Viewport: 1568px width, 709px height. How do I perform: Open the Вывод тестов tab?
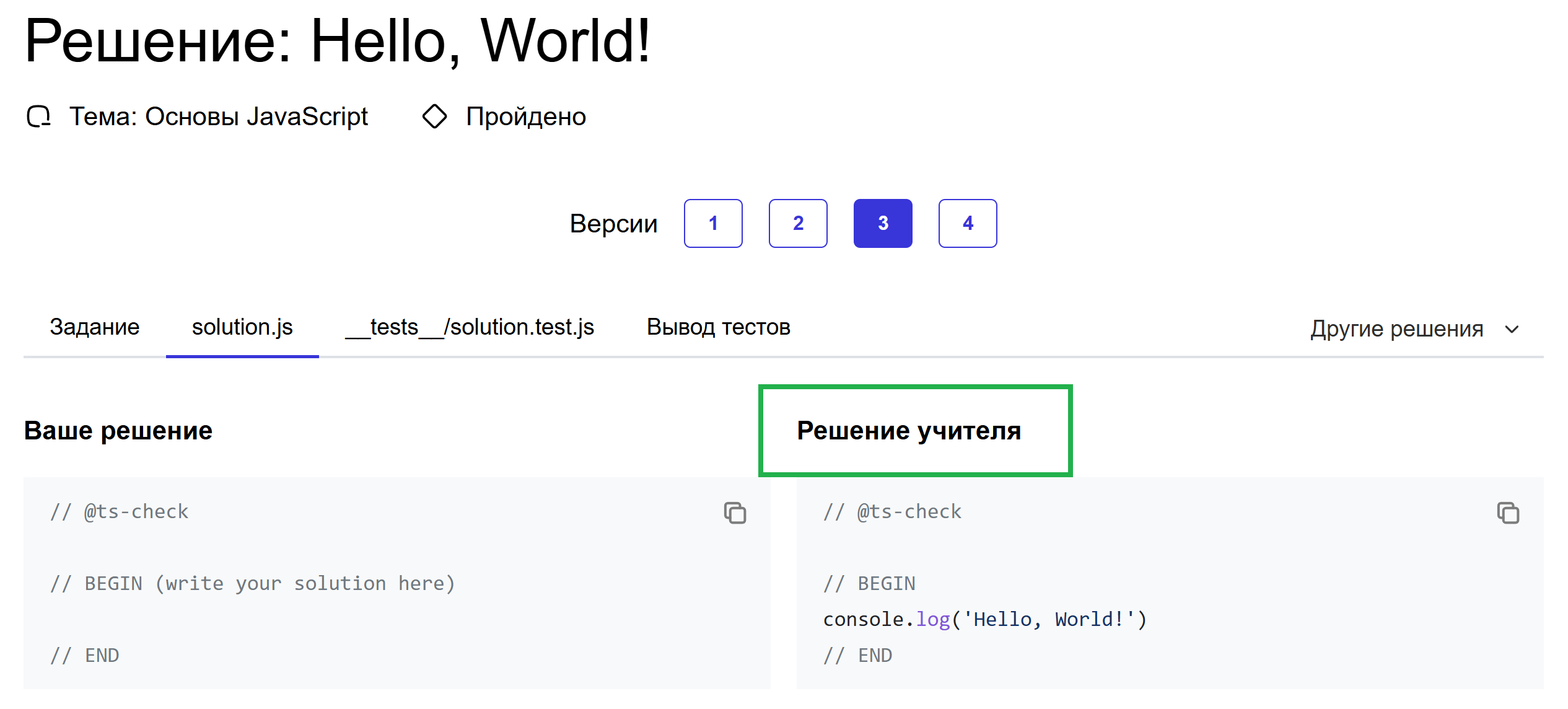click(x=719, y=327)
